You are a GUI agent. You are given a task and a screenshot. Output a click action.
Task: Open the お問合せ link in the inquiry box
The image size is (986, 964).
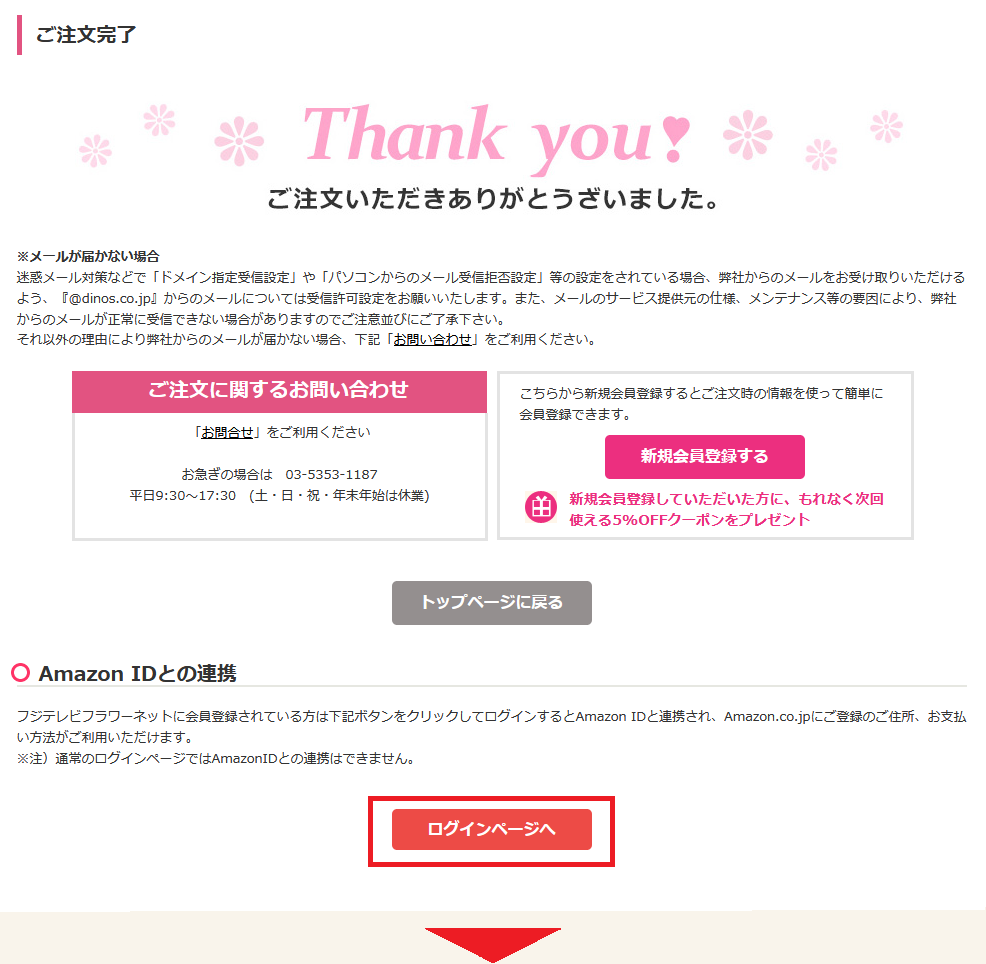pos(227,433)
